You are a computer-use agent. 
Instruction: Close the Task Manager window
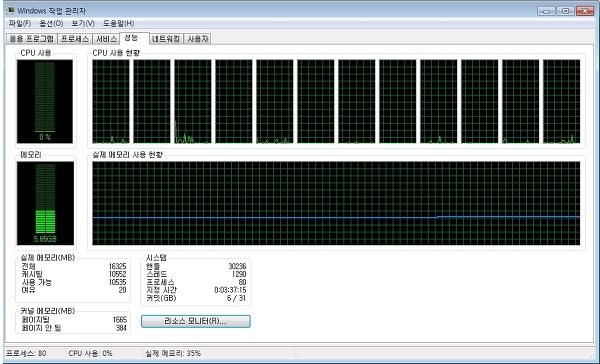585,11
